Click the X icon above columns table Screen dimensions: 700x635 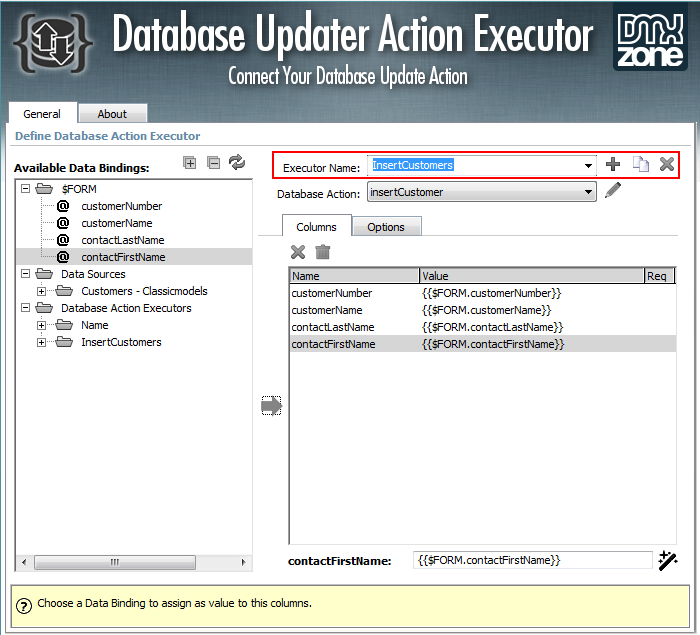pos(298,252)
